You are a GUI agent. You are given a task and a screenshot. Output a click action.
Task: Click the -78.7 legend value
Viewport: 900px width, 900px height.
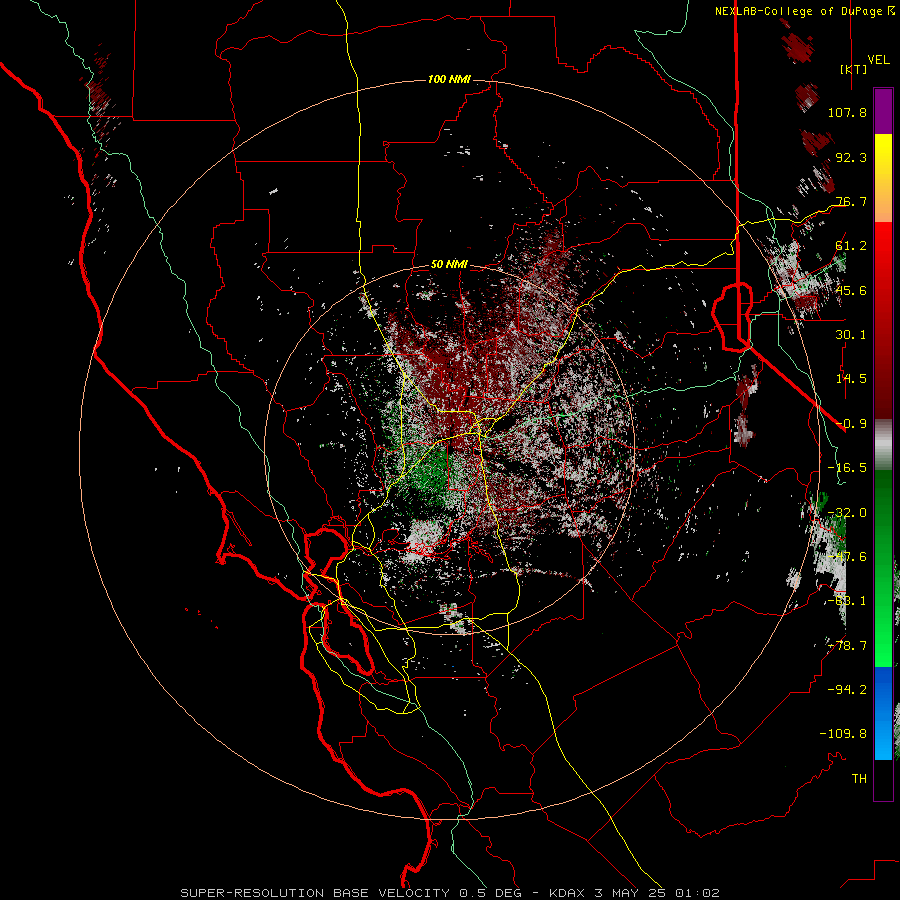coord(847,646)
